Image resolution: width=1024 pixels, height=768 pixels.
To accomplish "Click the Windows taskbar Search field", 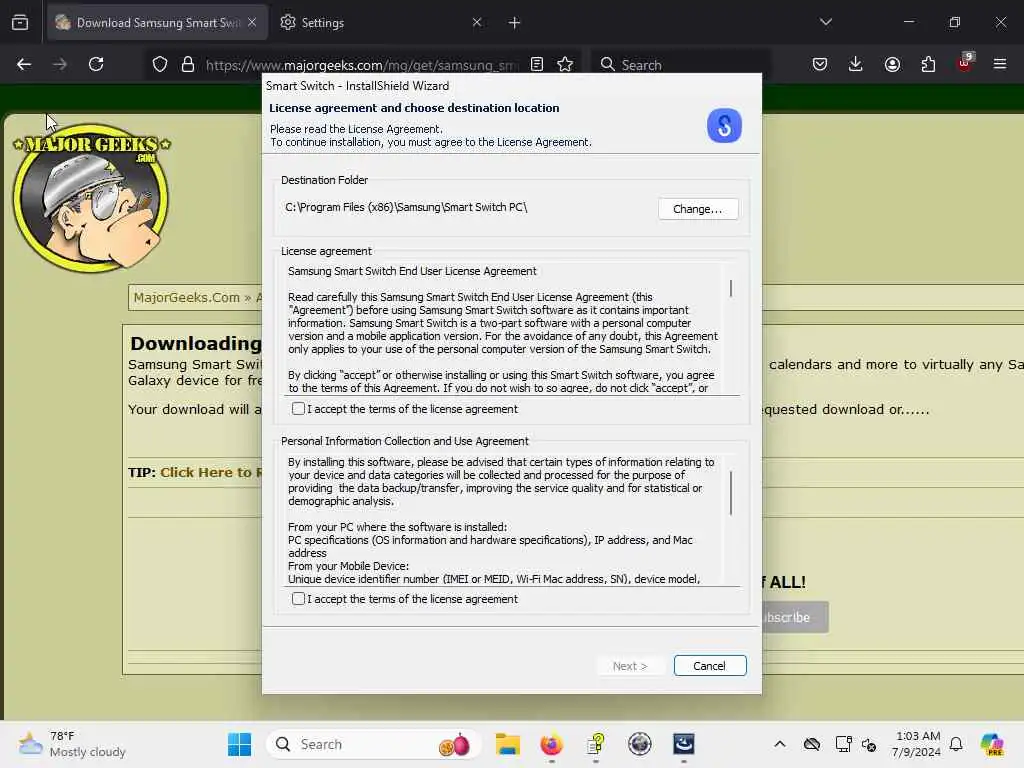I will coord(374,744).
